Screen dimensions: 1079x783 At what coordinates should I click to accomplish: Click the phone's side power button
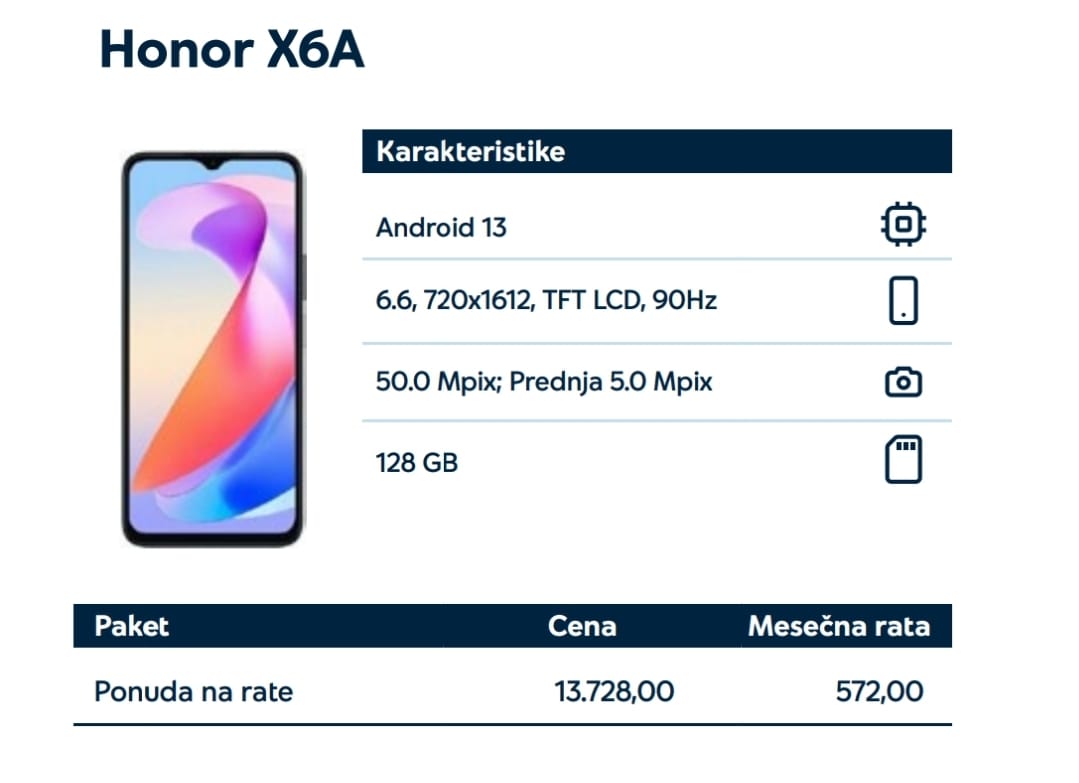coord(303,277)
